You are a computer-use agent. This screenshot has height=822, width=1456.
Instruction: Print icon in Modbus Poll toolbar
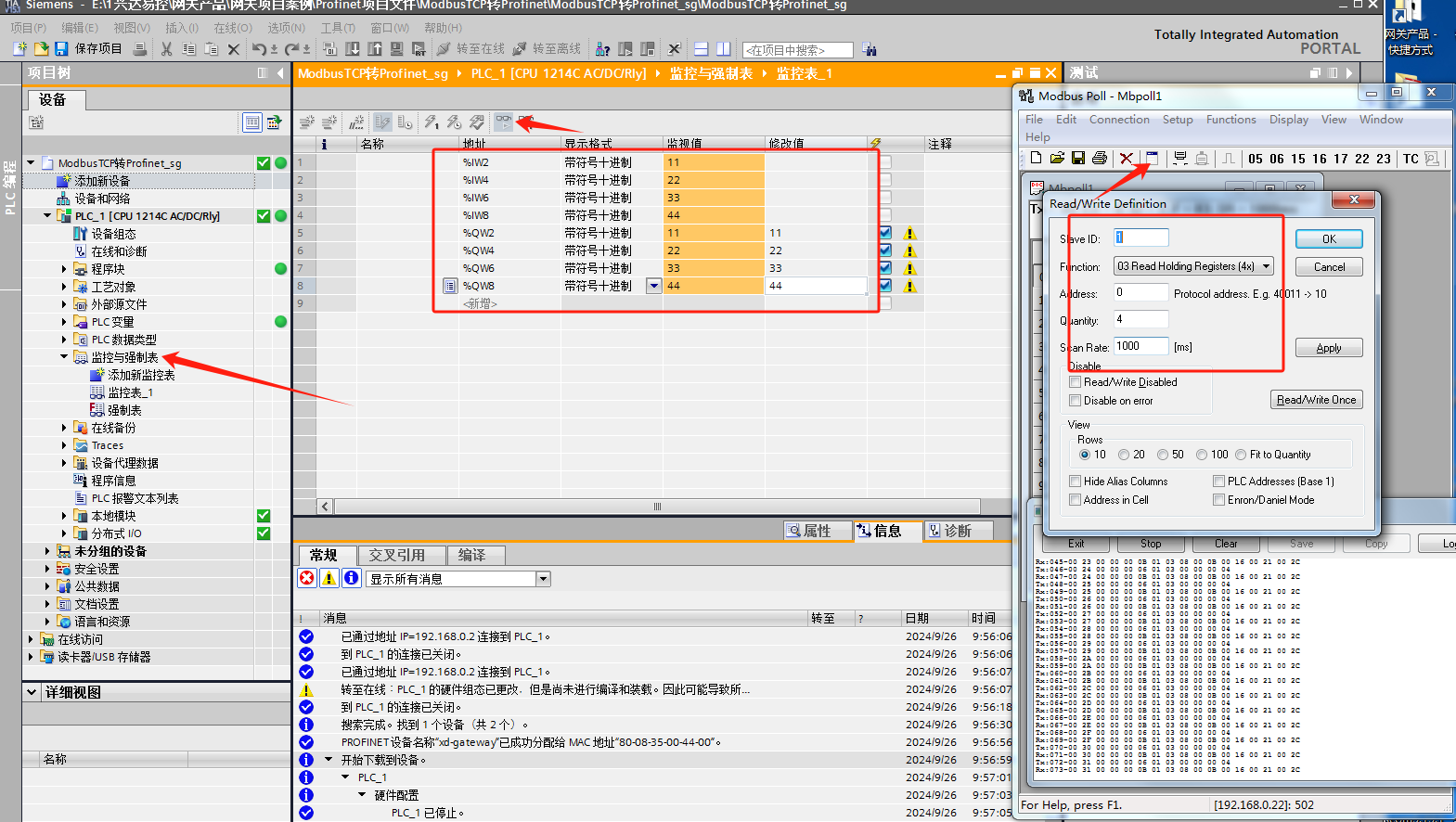point(1100,159)
